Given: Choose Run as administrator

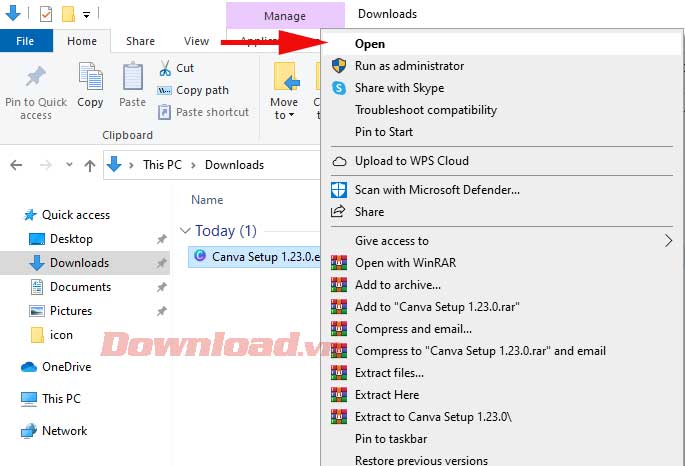Looking at the screenshot, I should point(502,66).
